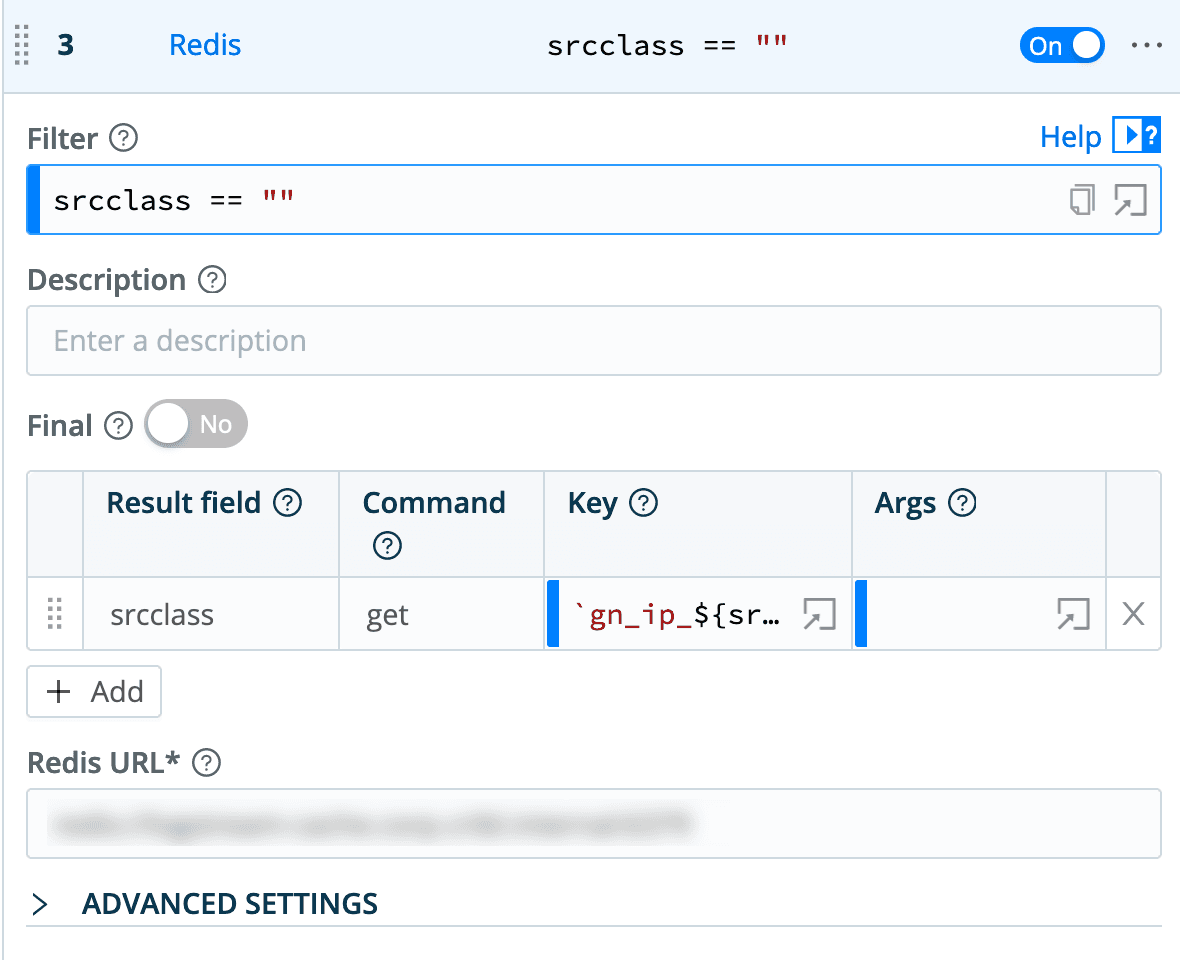Enable the Final setting
This screenshot has height=960, width=1180.
point(196,423)
